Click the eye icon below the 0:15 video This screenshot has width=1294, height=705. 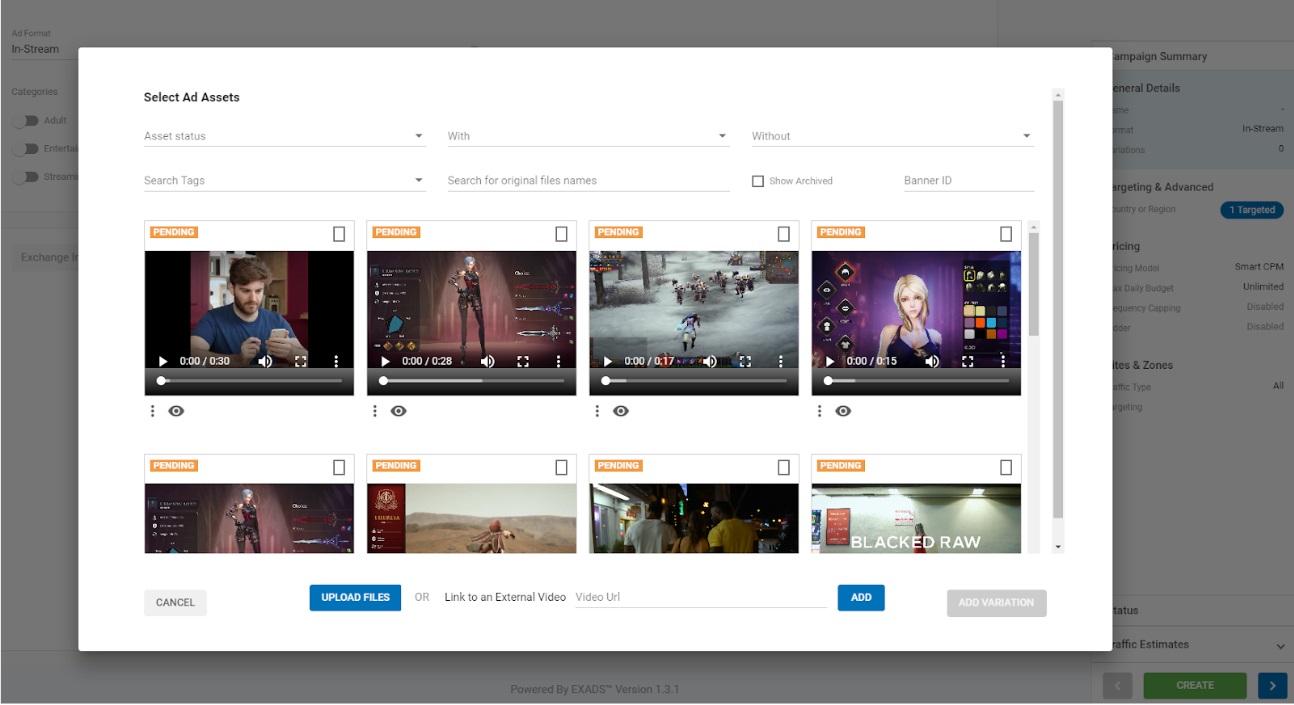(x=843, y=411)
